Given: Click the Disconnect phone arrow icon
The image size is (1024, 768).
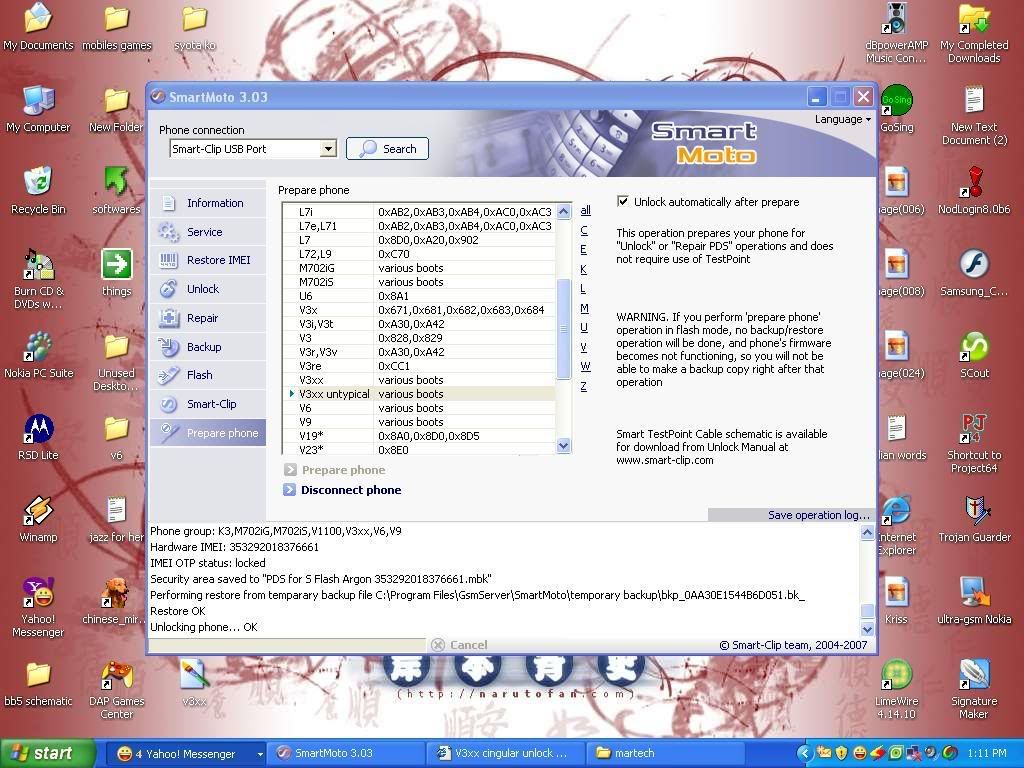Looking at the screenshot, I should click(x=289, y=490).
